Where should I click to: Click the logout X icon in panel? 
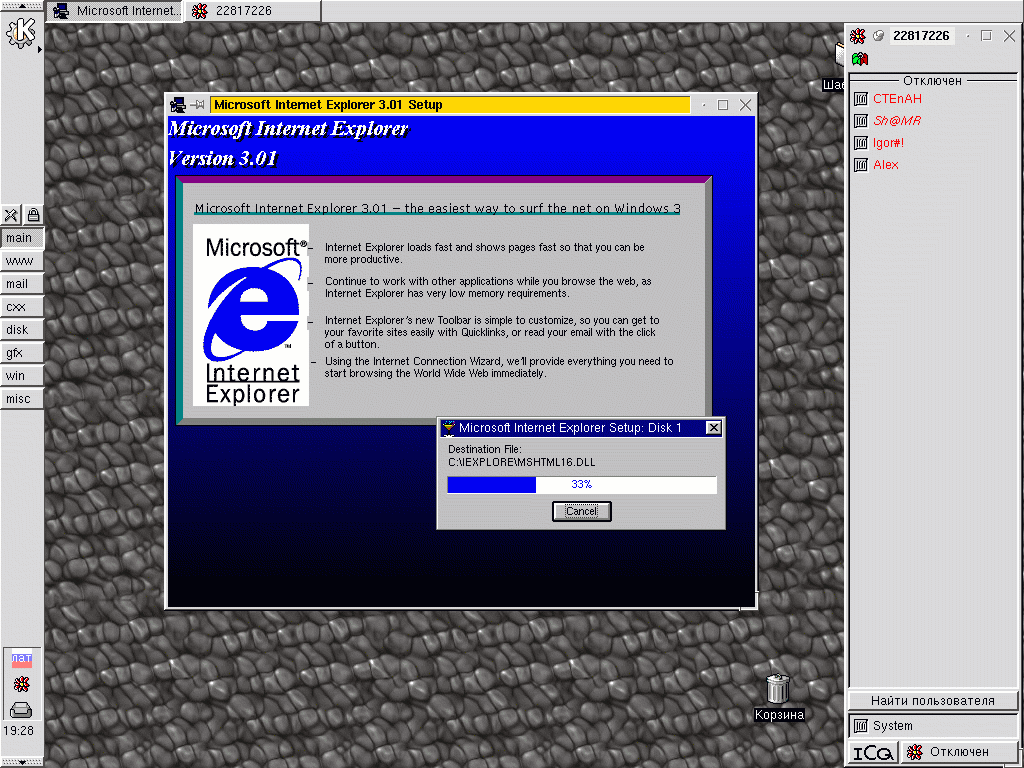(x=10, y=214)
